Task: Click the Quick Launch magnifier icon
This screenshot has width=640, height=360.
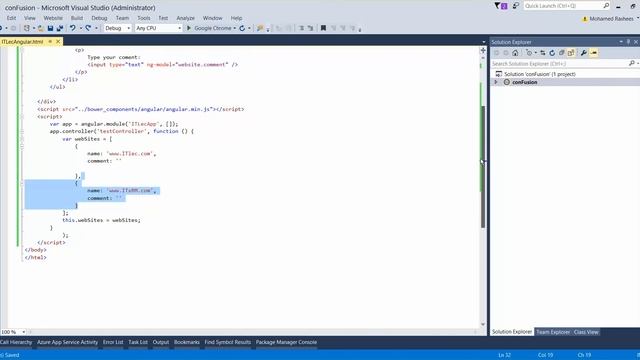Action: point(606,6)
